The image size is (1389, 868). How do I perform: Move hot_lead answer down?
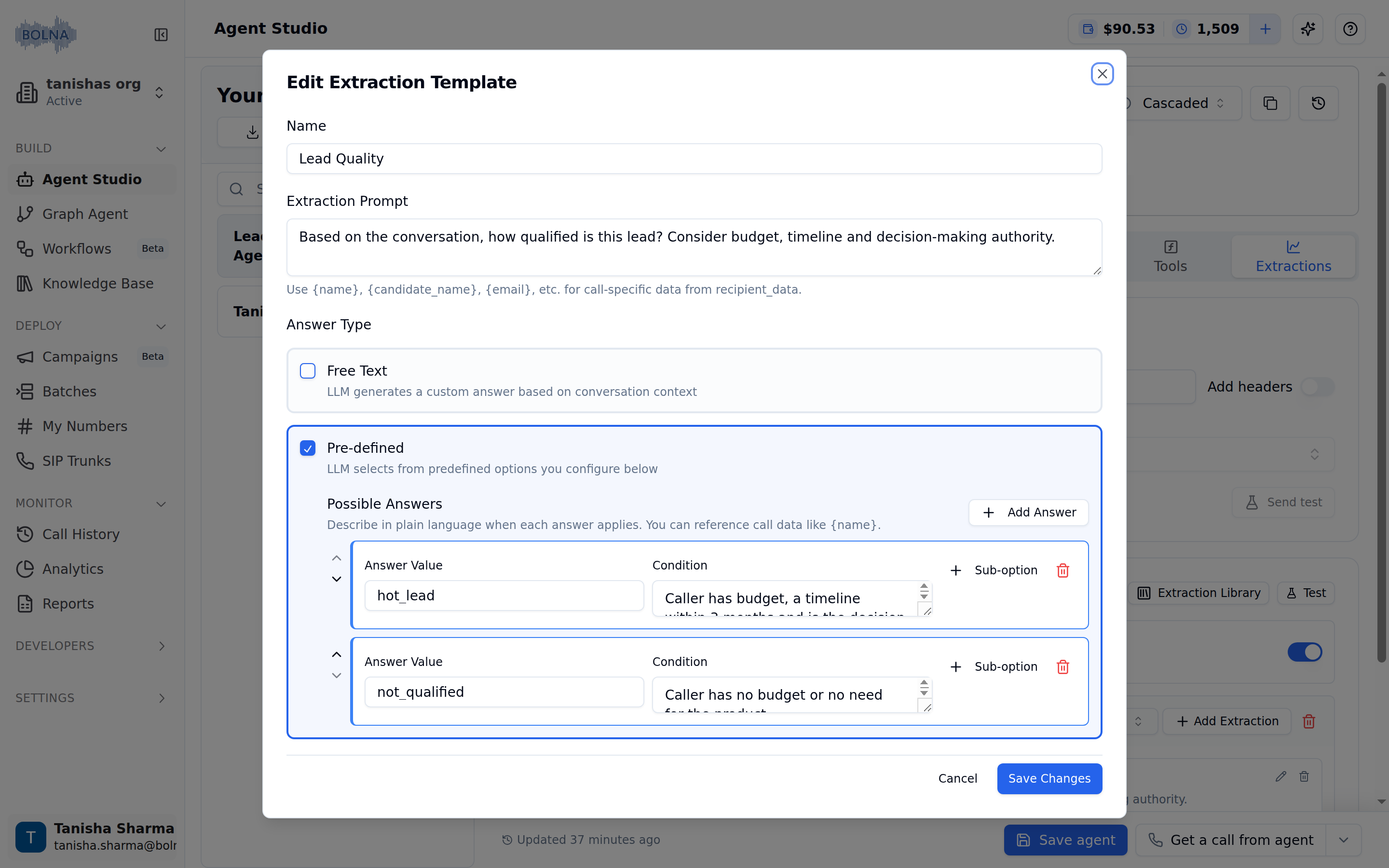click(336, 579)
